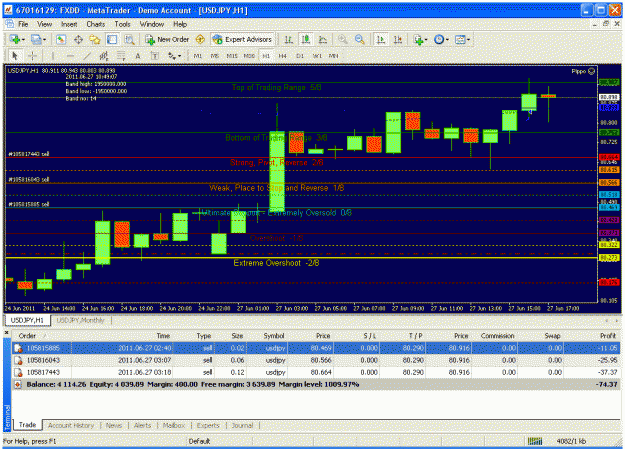Switch chart to M30 timeframe
Screen dimensions: 625x449
click(249, 56)
